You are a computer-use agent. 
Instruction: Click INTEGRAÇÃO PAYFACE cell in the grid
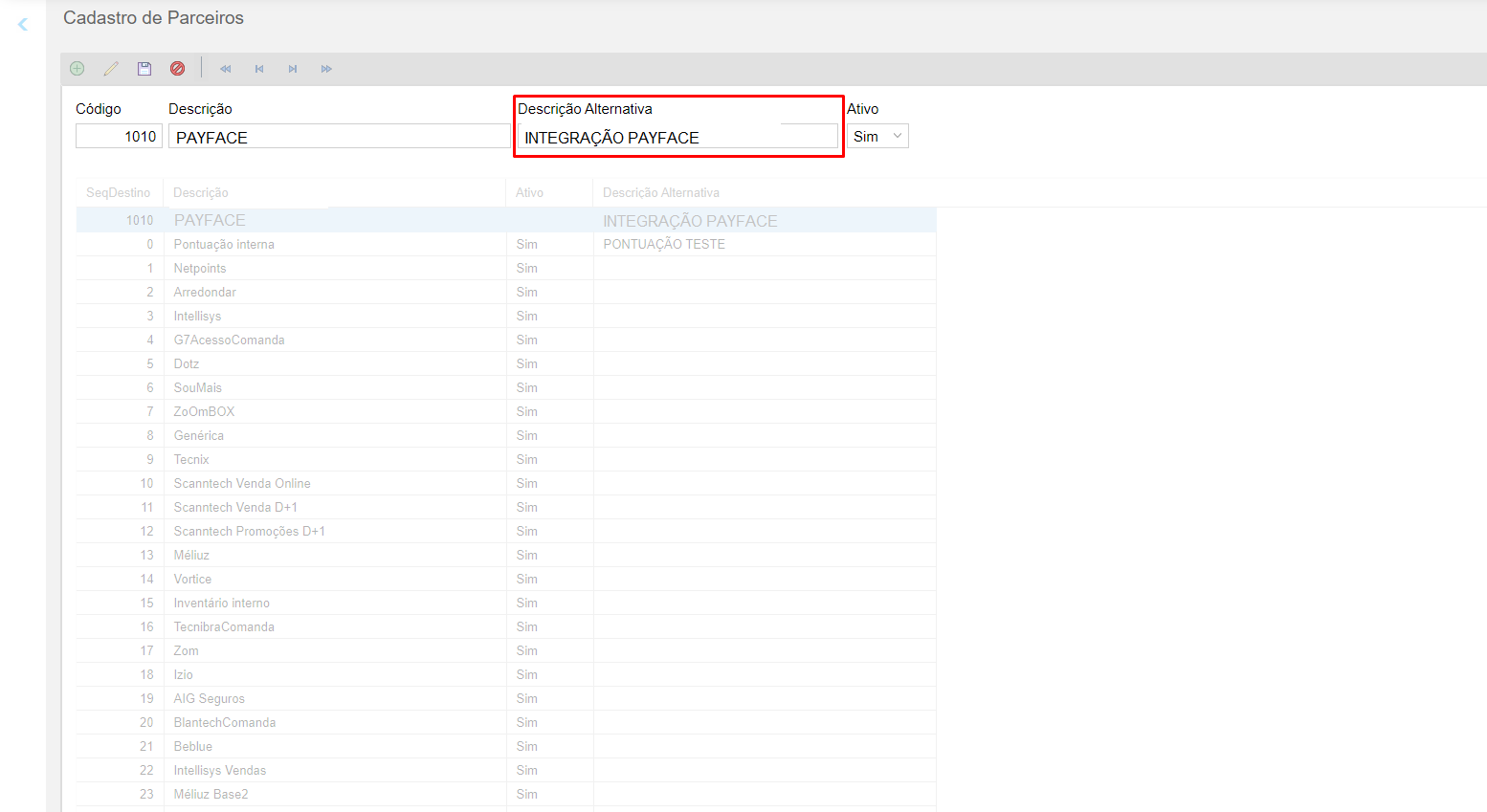click(x=765, y=220)
